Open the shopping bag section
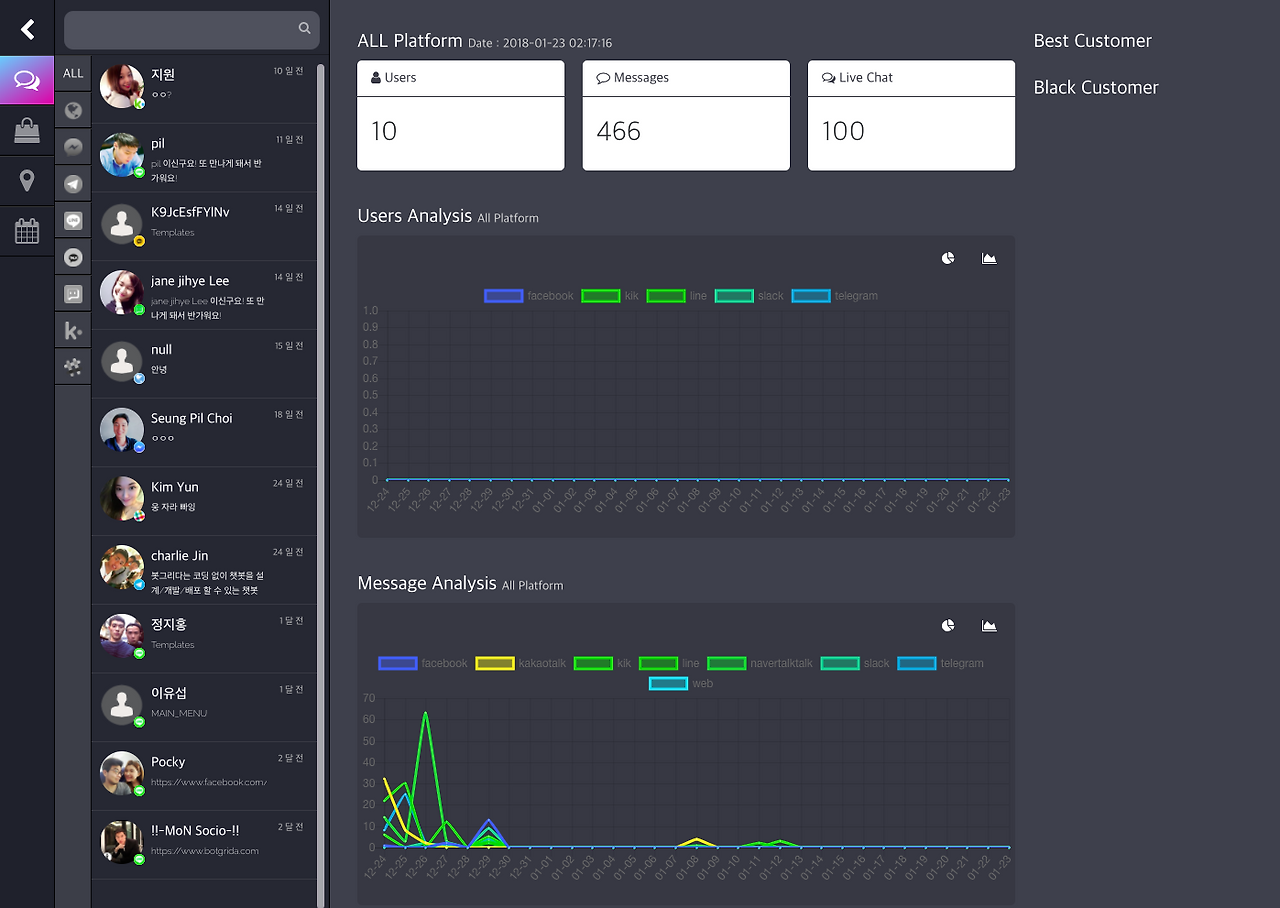Image resolution: width=1280 pixels, height=908 pixels. (x=27, y=130)
